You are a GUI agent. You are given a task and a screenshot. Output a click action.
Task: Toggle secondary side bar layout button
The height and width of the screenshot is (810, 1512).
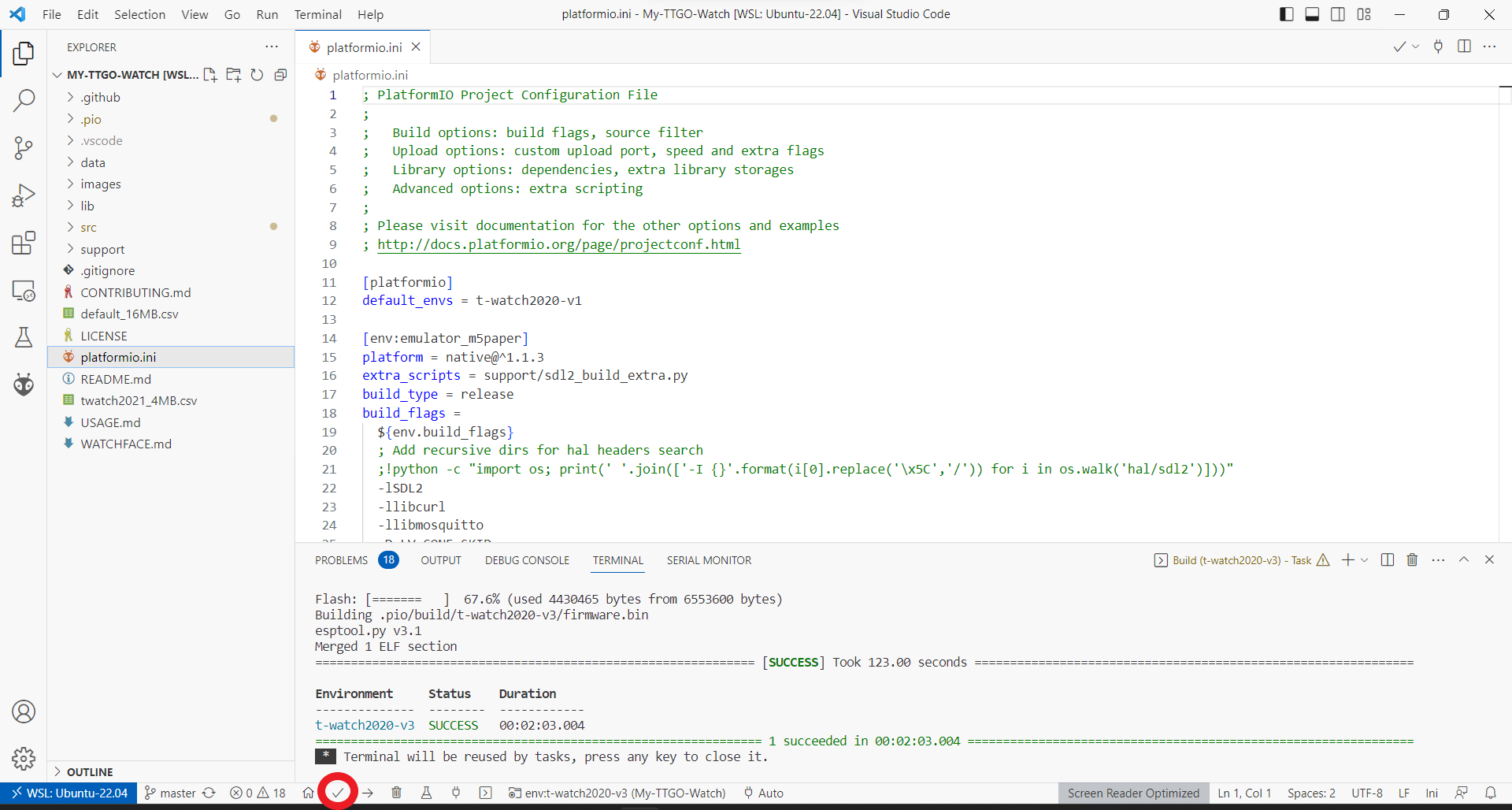point(1338,14)
